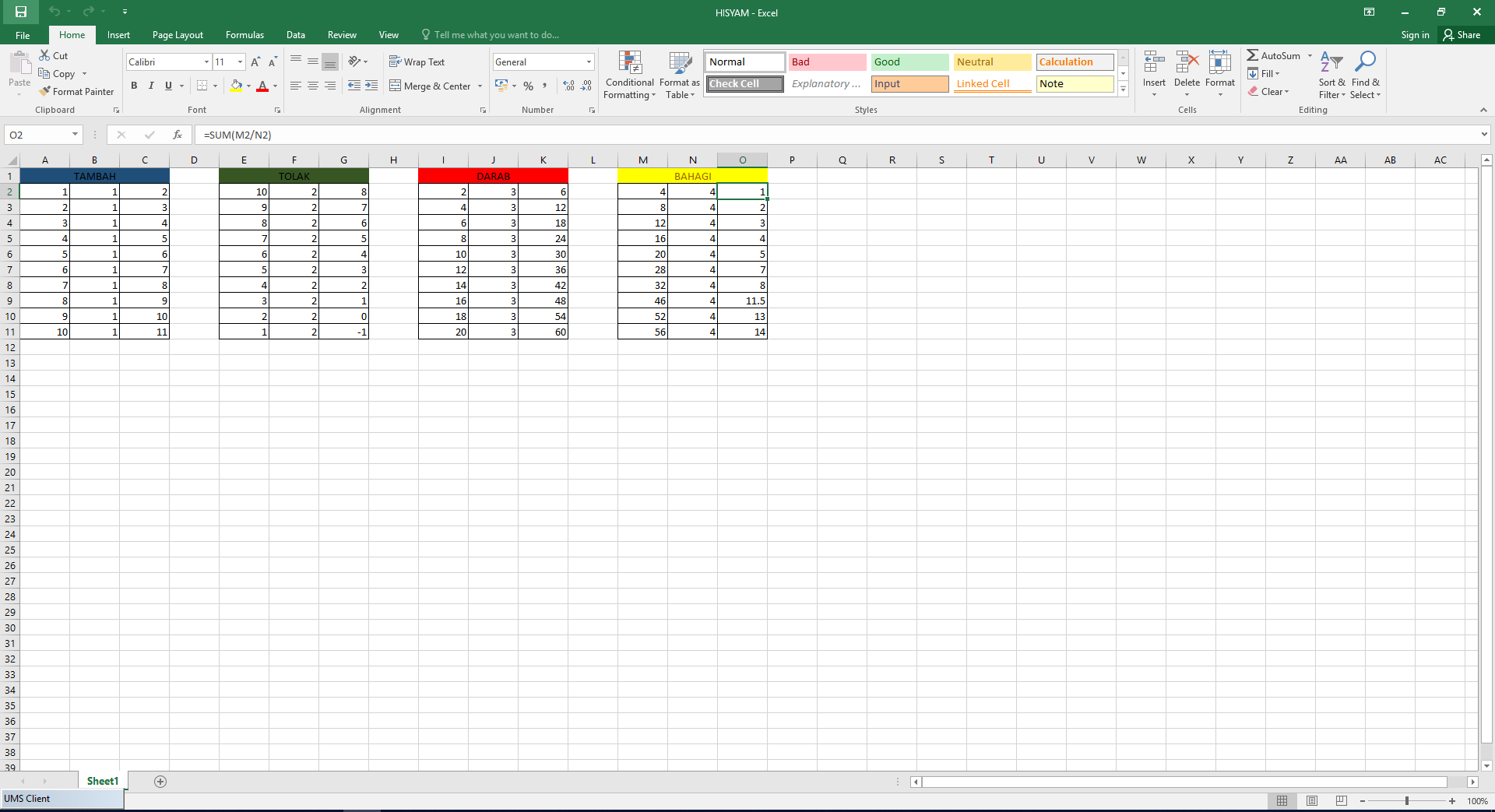Open the Page Layout tab
Screen dimensions: 1495x812
[178, 35]
